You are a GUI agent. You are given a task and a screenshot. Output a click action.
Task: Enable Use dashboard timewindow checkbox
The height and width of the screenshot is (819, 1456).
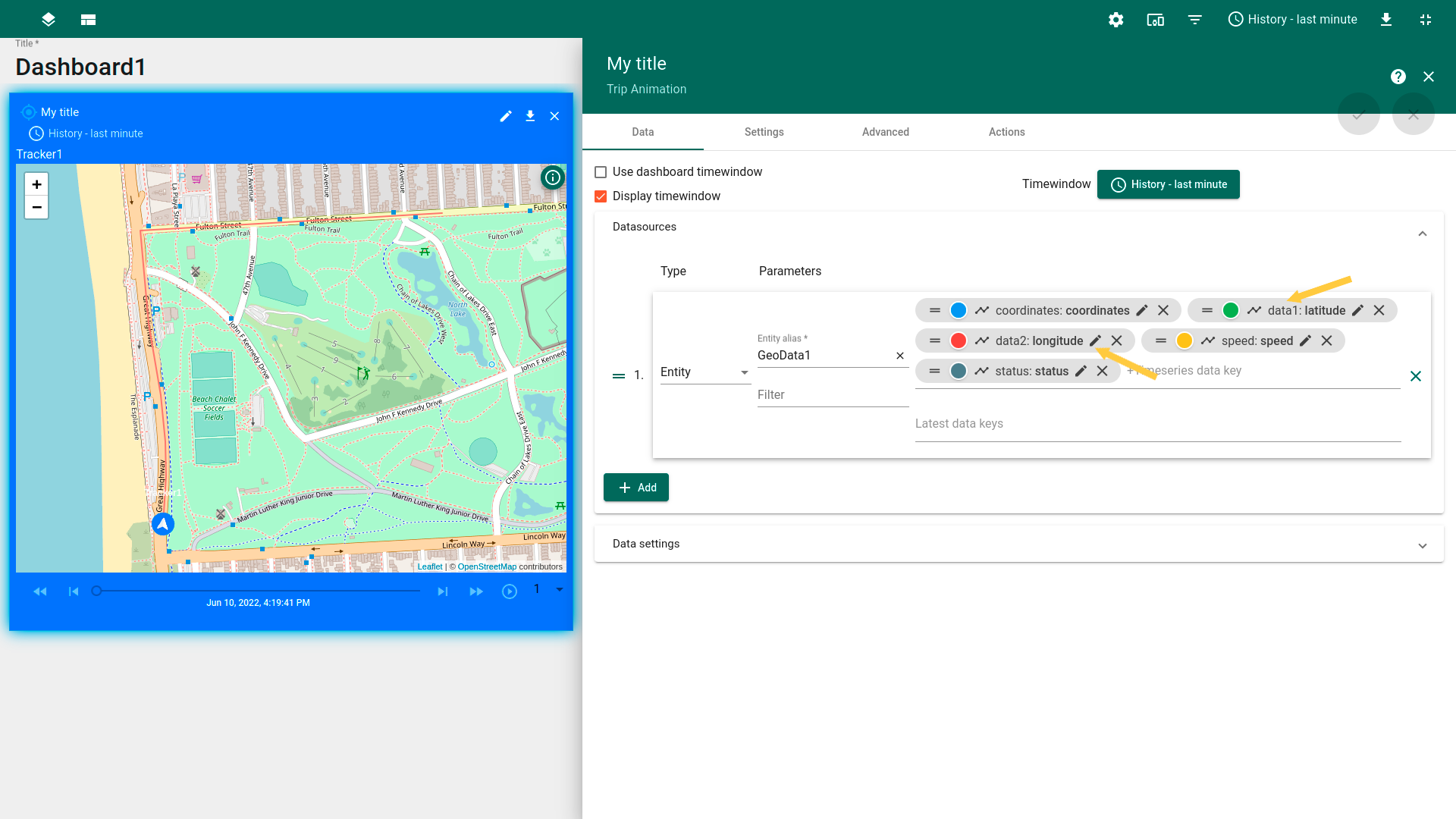601,172
